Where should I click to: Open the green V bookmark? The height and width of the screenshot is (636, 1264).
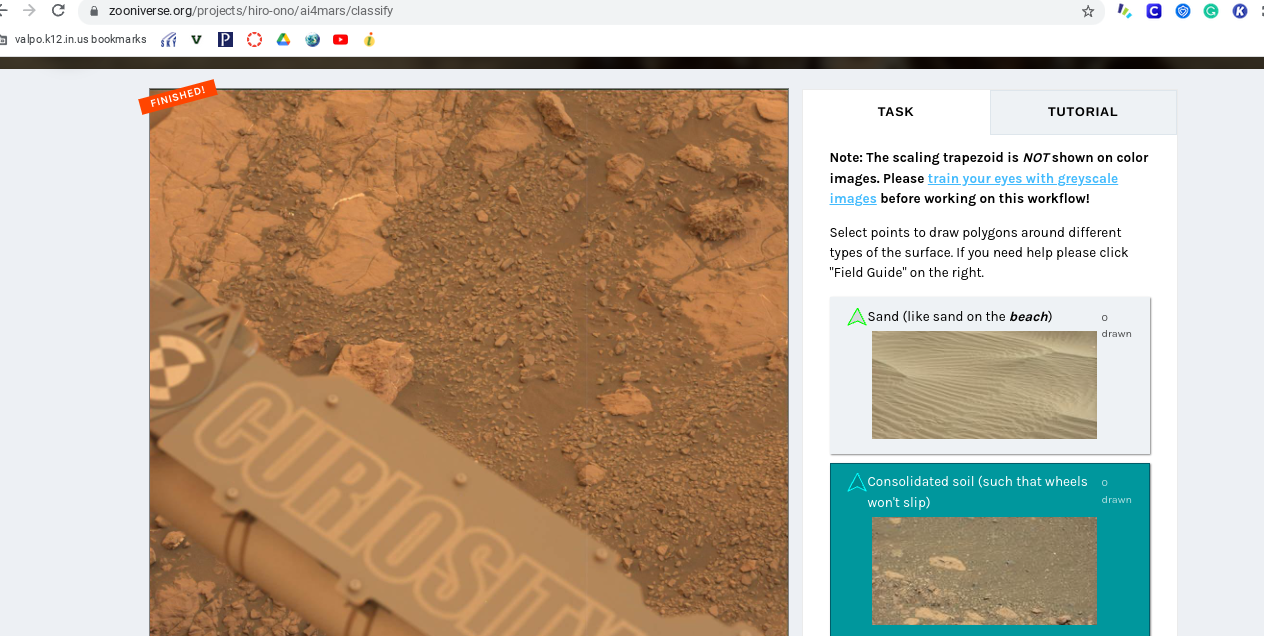coord(196,40)
